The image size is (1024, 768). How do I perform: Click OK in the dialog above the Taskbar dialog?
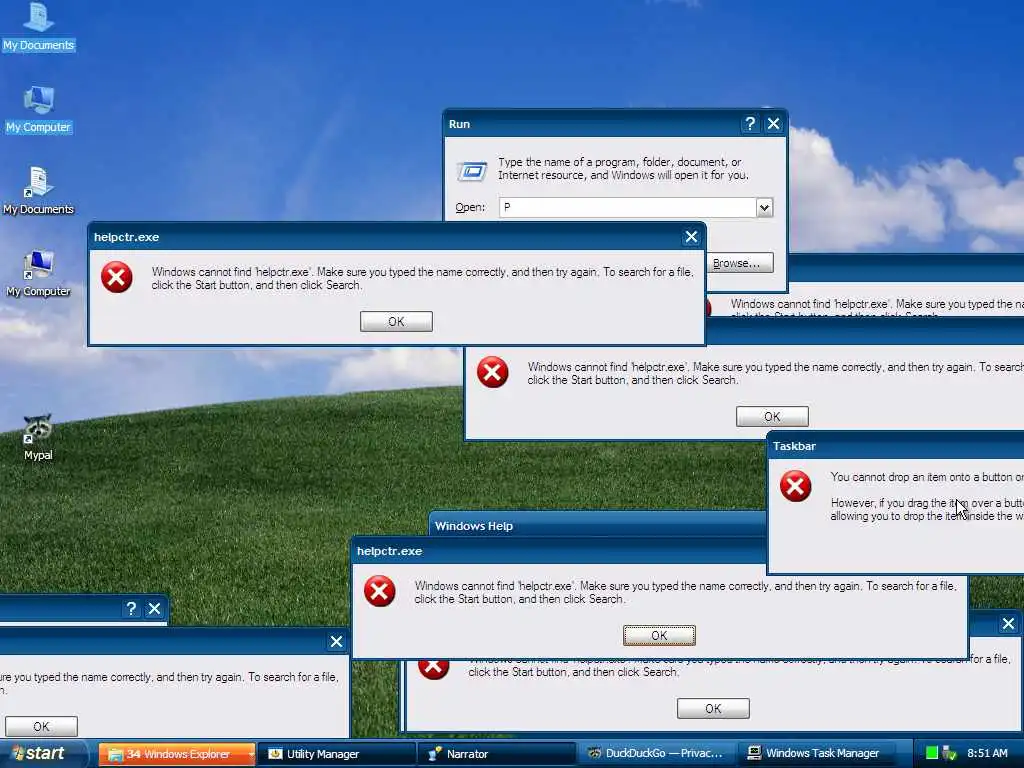(772, 417)
